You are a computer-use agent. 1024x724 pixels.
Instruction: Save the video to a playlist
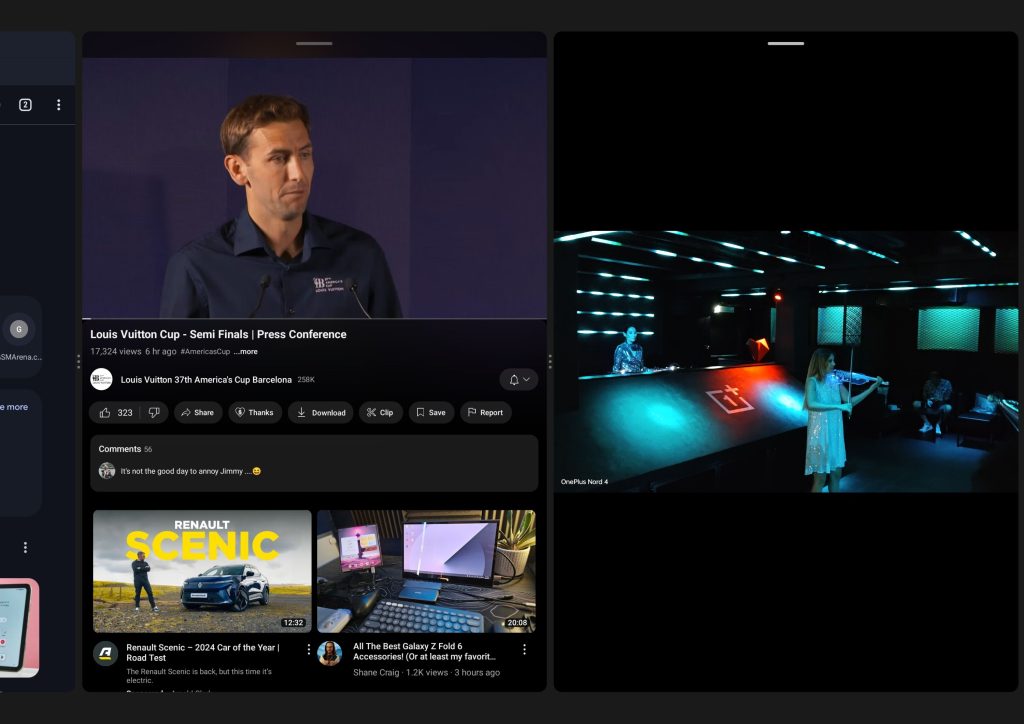coord(431,412)
